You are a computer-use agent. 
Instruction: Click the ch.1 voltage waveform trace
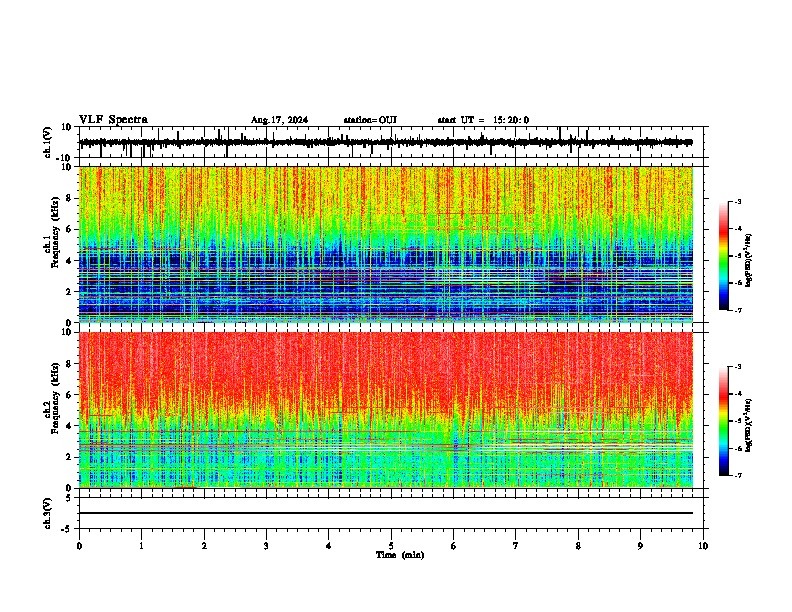point(386,142)
